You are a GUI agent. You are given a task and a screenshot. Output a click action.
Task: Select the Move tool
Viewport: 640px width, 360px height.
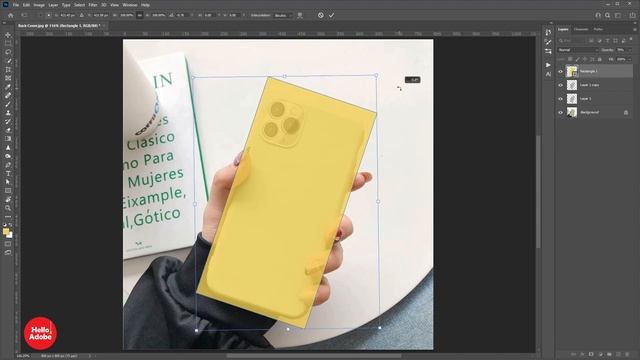(8, 35)
